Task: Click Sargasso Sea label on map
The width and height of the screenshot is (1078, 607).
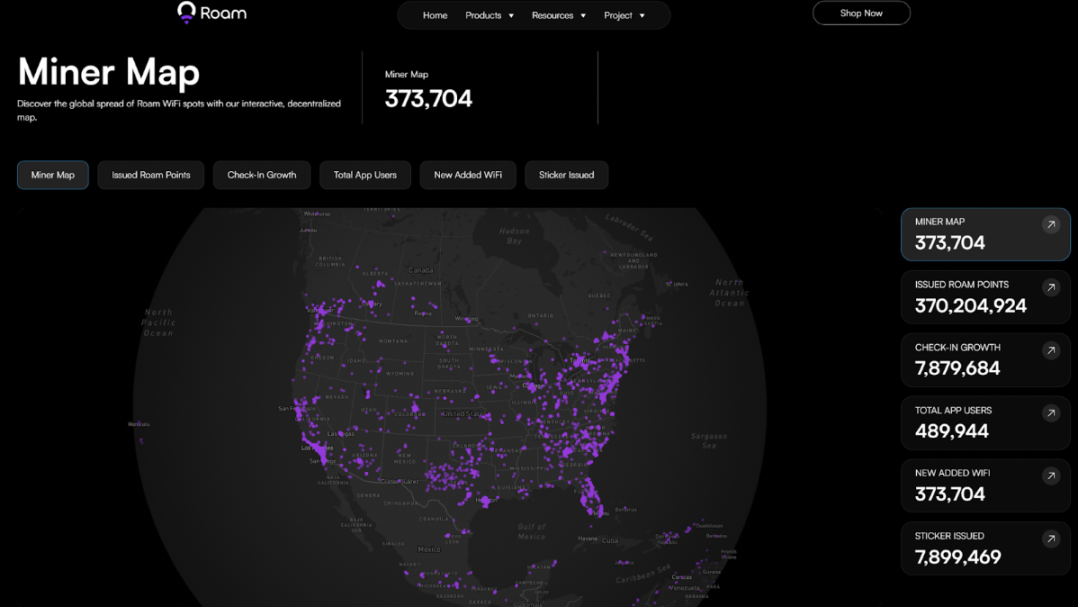Action: click(x=709, y=441)
